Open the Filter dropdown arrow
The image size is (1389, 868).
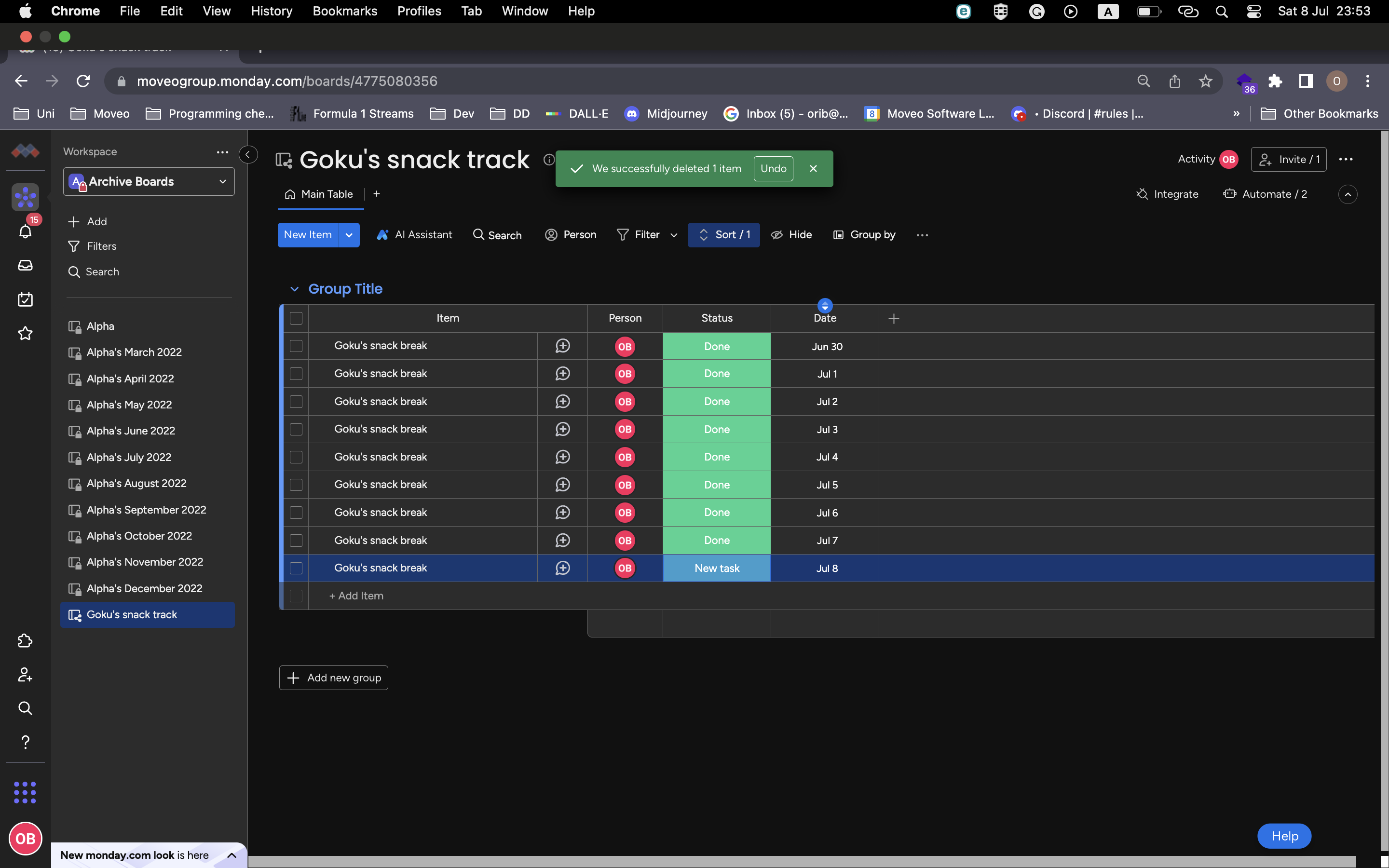[674, 235]
